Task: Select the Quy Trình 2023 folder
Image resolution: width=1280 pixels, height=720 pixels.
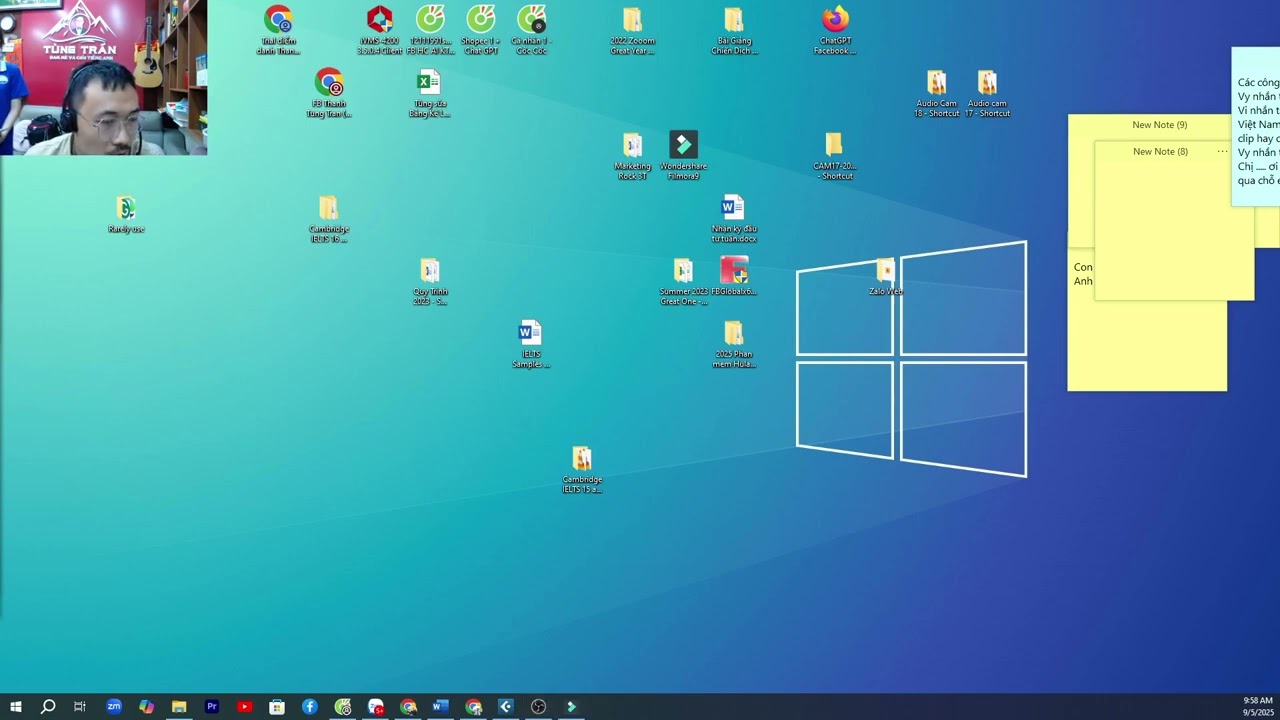Action: [x=430, y=282]
